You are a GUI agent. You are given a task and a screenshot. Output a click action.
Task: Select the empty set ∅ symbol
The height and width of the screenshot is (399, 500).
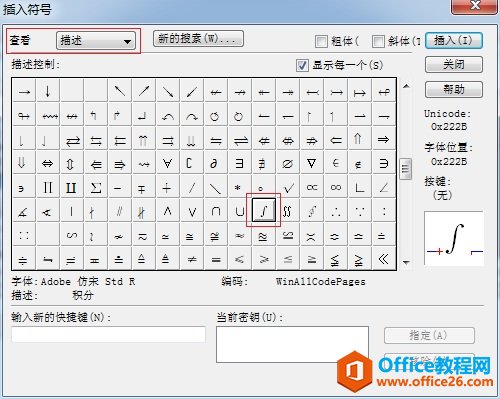288,163
